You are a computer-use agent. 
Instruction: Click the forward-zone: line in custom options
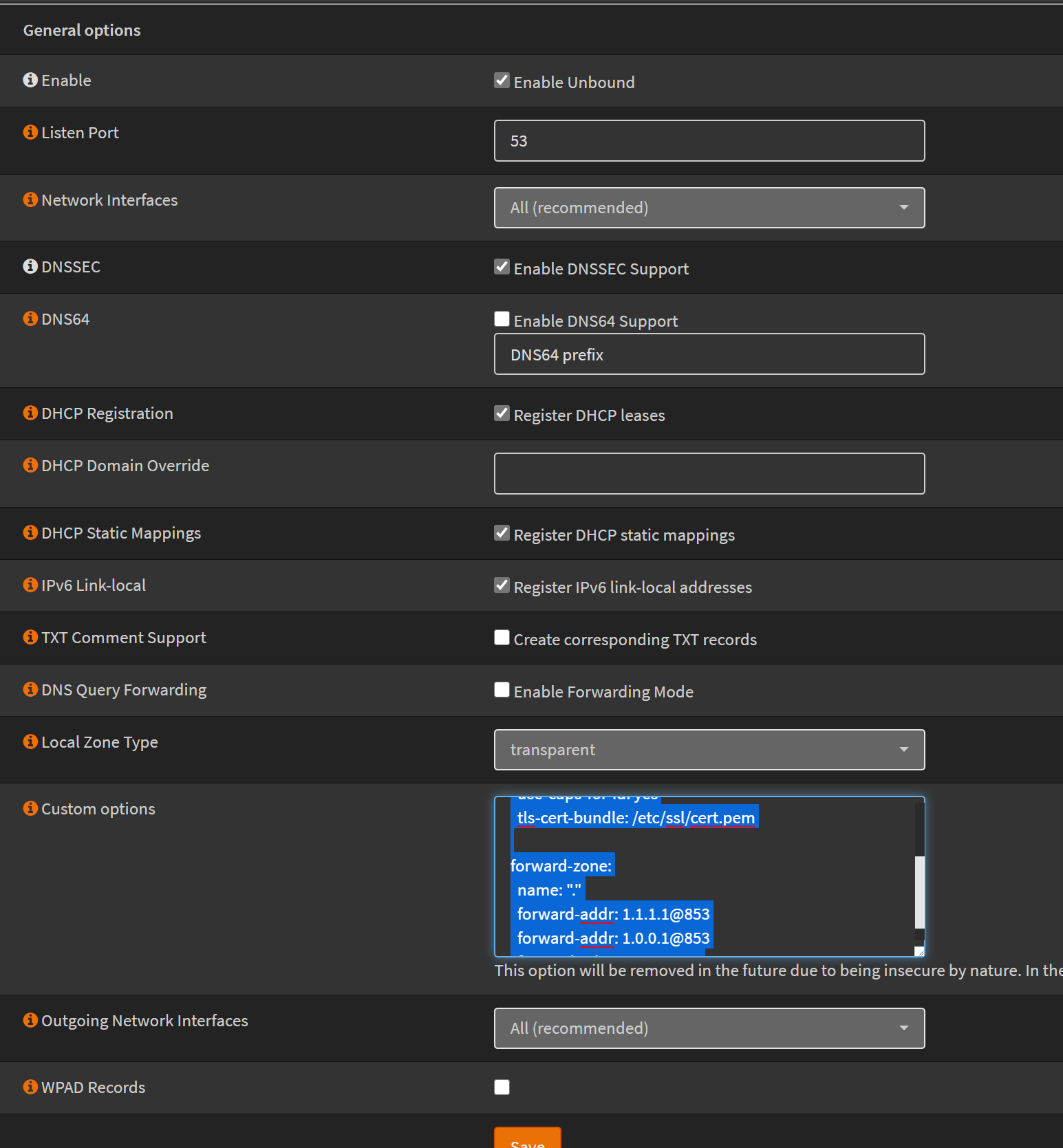pos(561,866)
